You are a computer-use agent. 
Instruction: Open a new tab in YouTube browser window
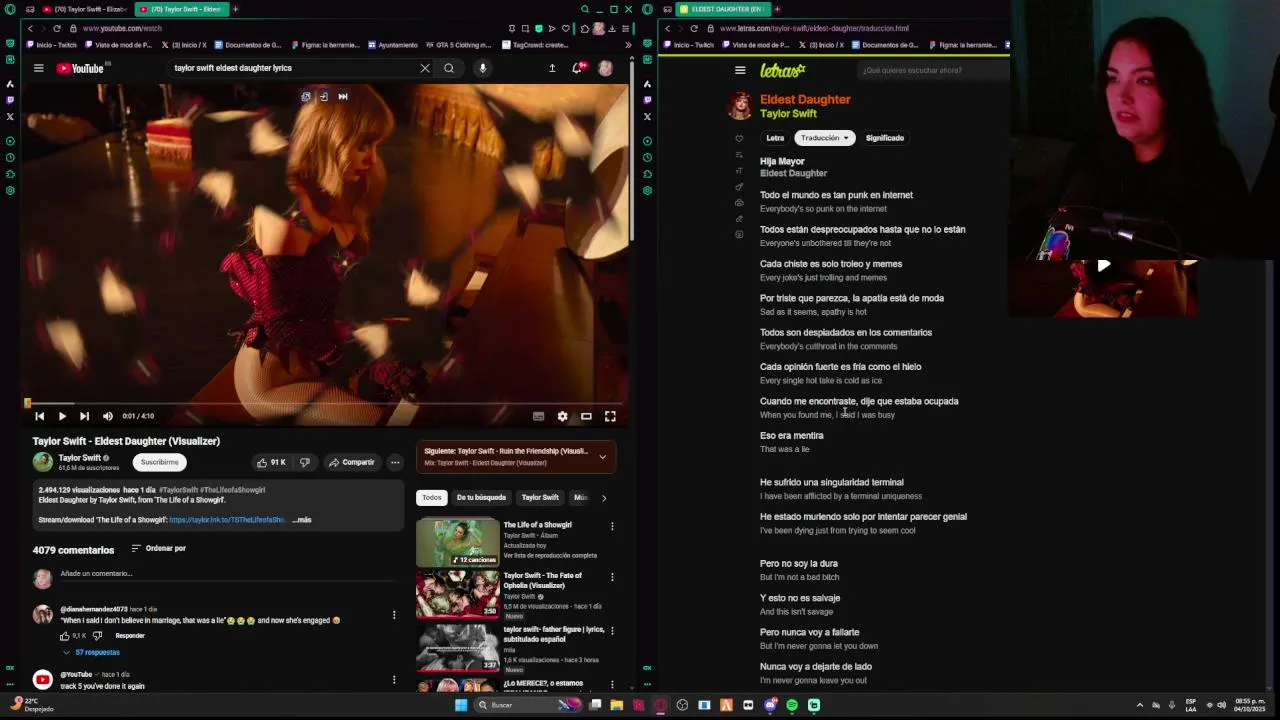coord(236,9)
